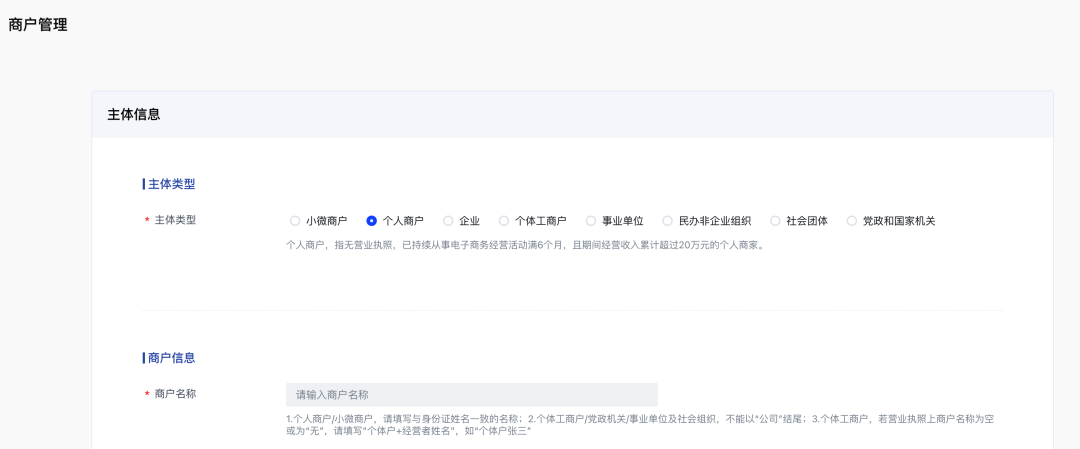Pick the 个体工商户 radio option

504,221
